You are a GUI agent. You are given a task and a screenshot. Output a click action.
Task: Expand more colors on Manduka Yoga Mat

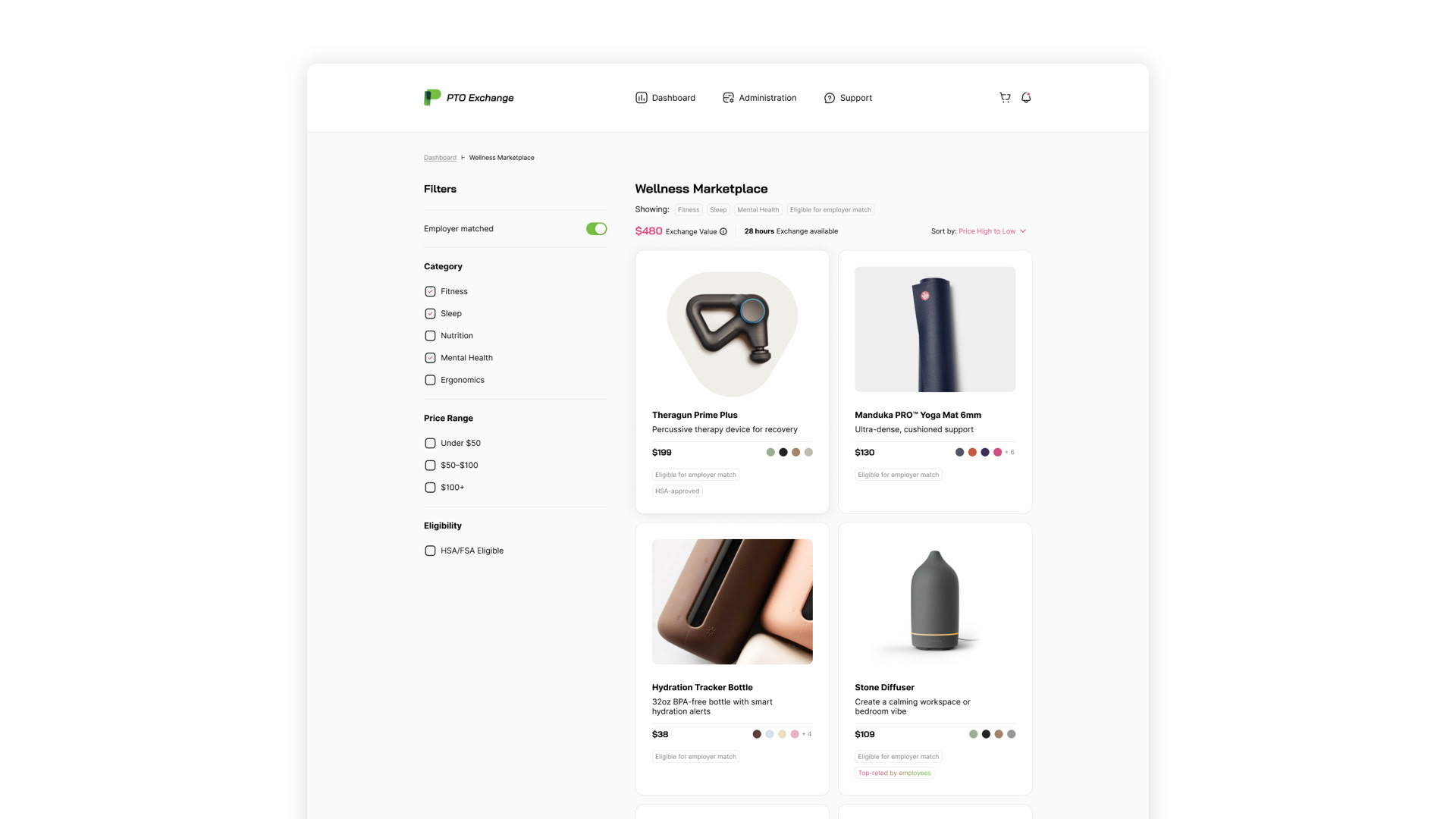(1009, 453)
